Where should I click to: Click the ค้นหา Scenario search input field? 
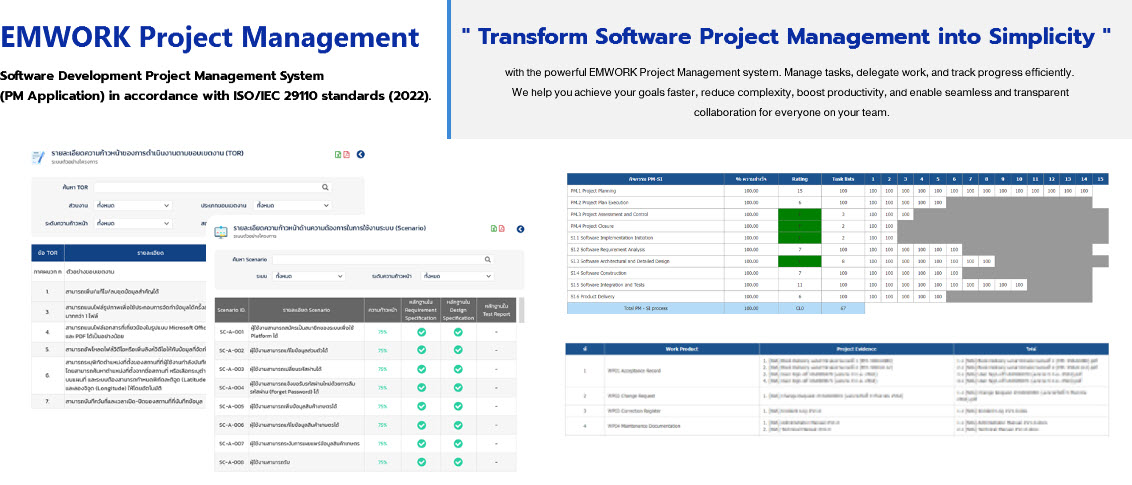point(383,259)
